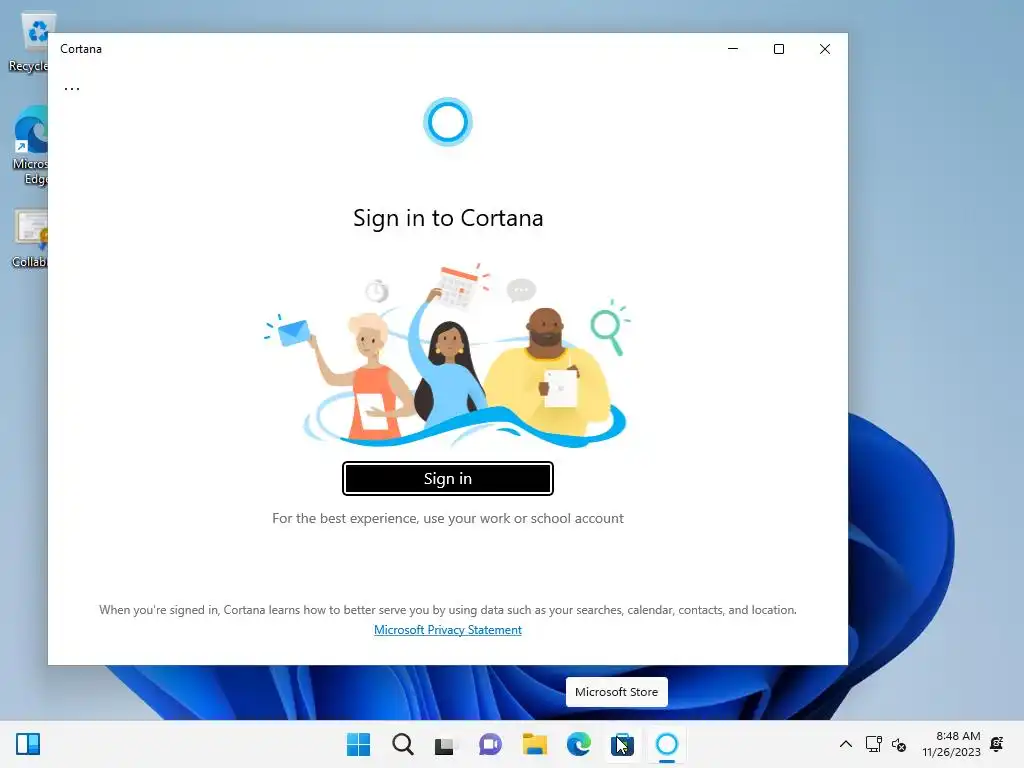Click the Sign in button
The height and width of the screenshot is (768, 1024).
(447, 479)
